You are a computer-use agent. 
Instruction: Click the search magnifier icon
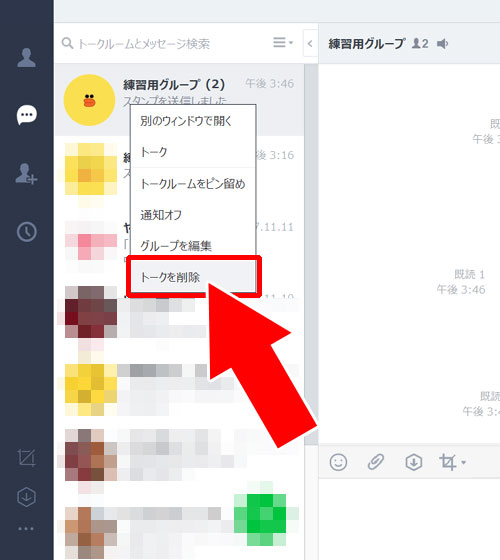(67, 43)
